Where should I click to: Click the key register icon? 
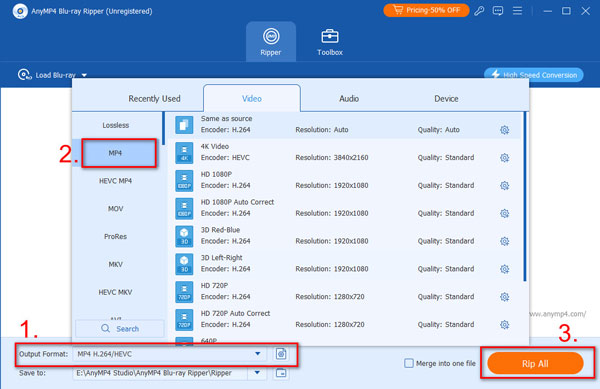tap(479, 11)
